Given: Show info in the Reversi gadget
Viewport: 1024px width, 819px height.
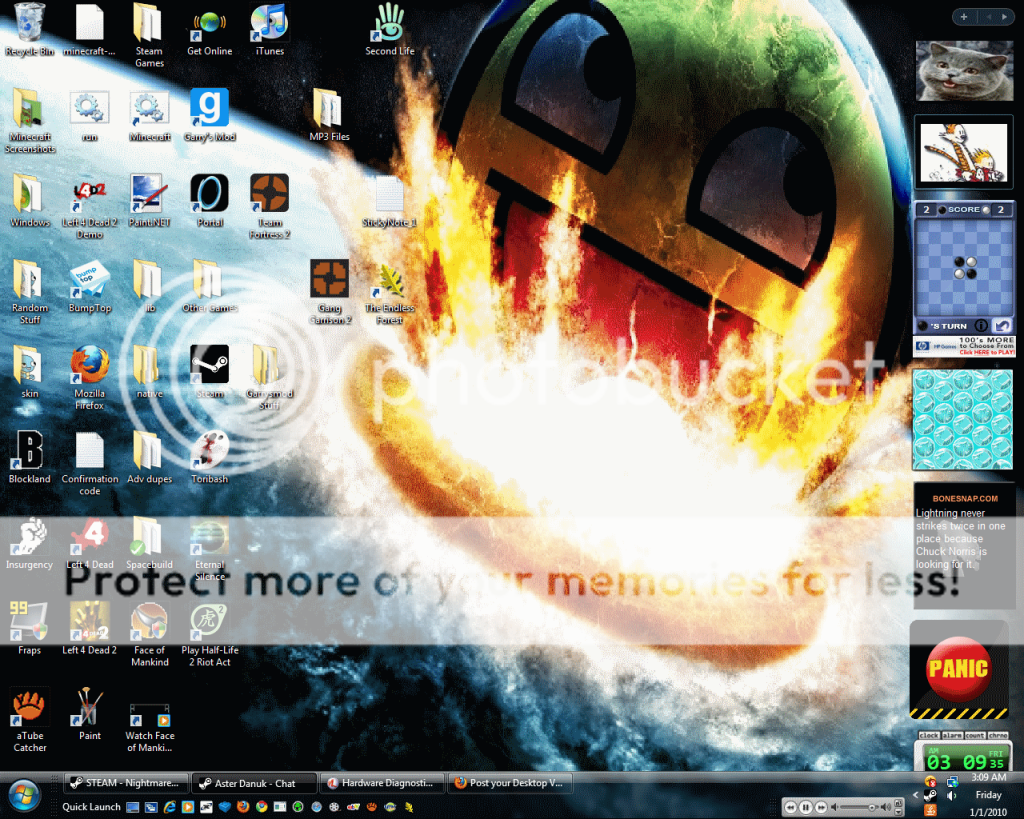Looking at the screenshot, I should 981,325.
